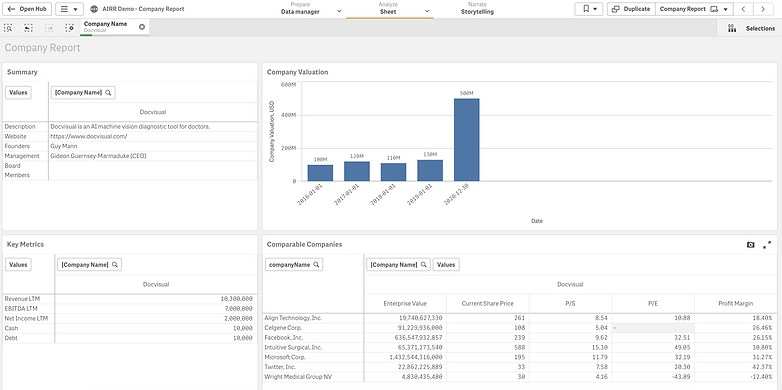Step back in selections

click(28, 28)
